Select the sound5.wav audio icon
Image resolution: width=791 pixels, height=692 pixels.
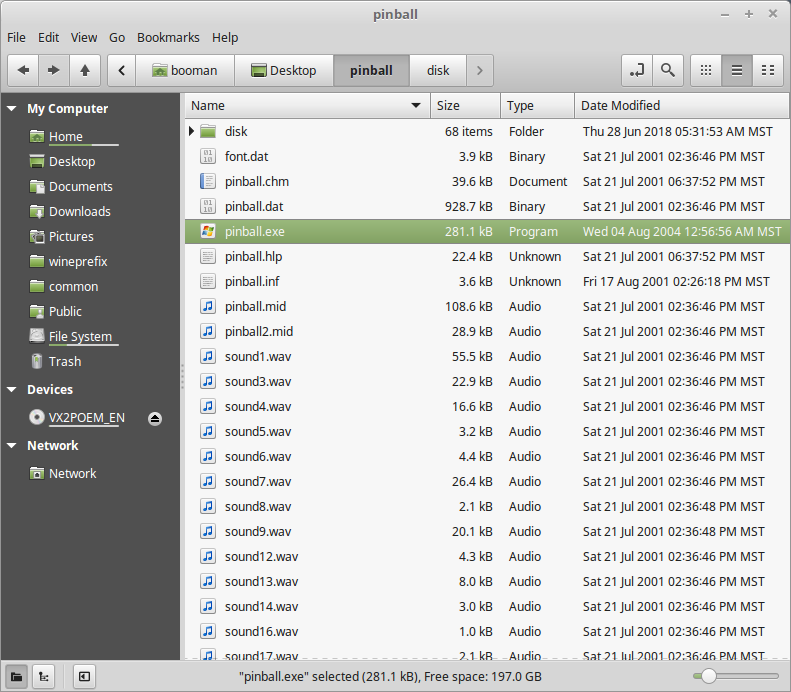coord(208,431)
